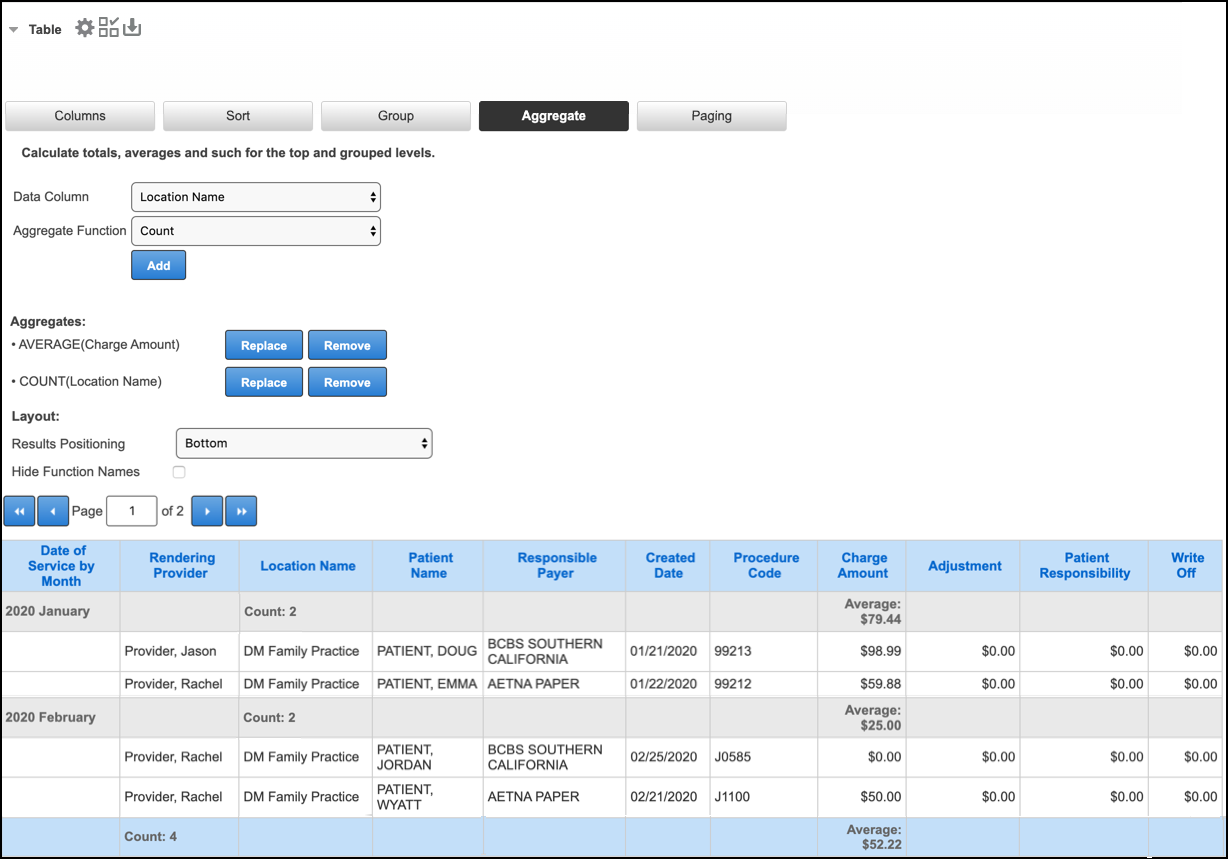This screenshot has width=1228, height=859.
Task: Click the page number input field
Action: [x=131, y=511]
